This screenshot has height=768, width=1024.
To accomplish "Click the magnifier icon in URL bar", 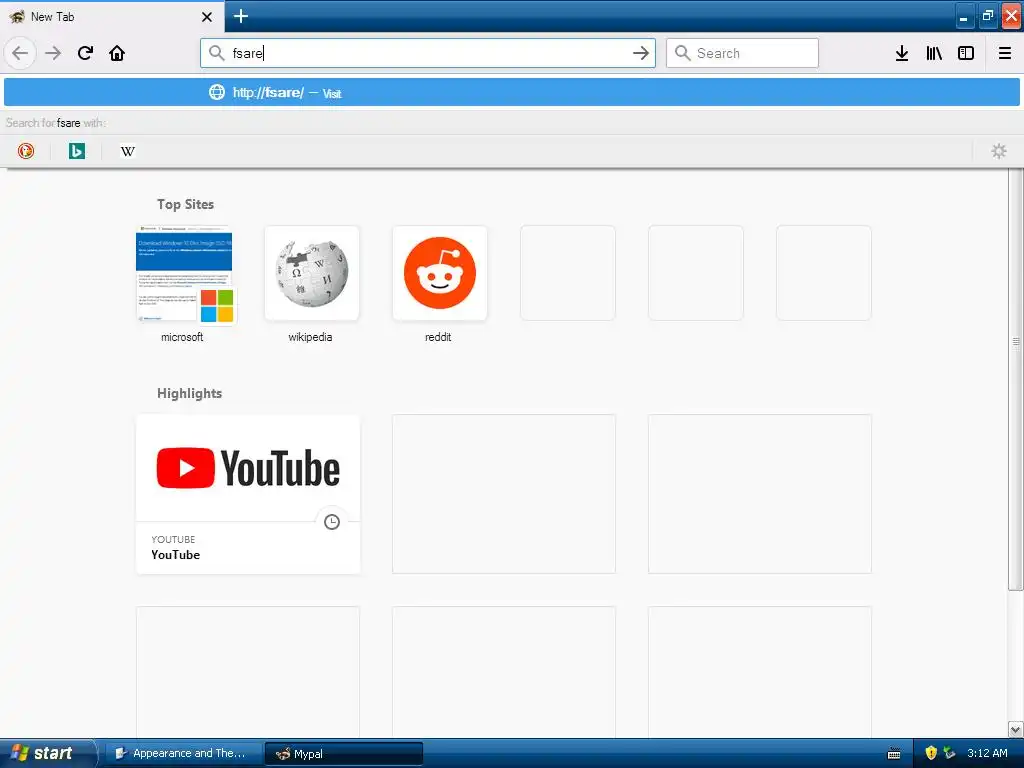I will point(217,53).
